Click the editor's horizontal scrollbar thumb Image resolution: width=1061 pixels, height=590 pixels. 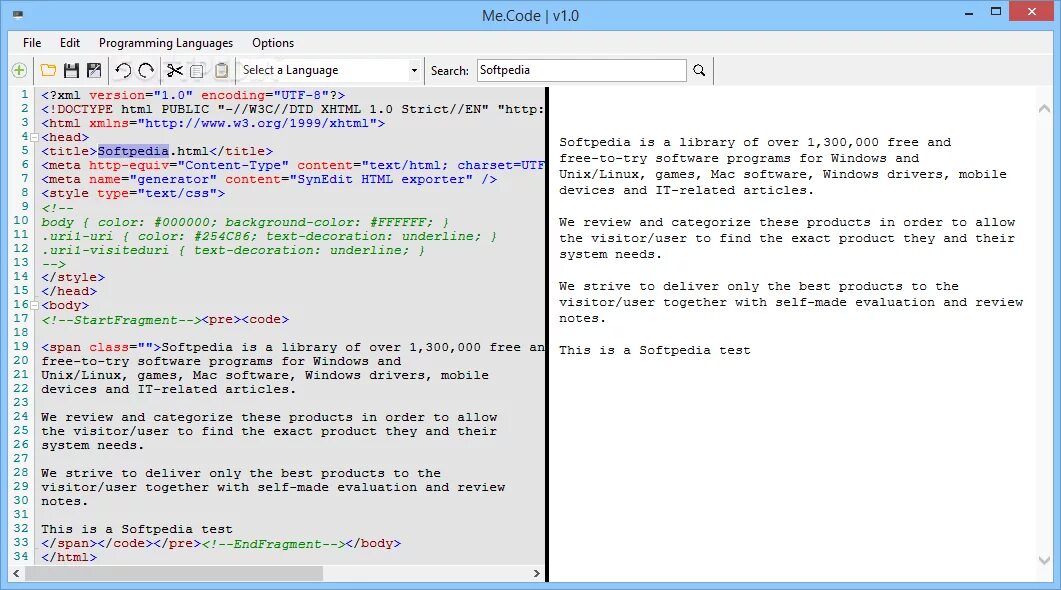[174, 573]
